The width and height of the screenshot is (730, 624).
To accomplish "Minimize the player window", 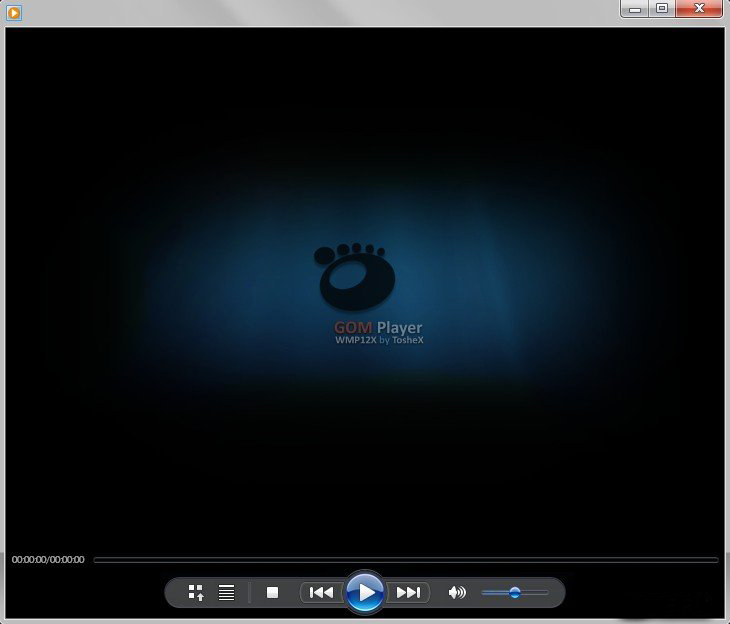I will pos(635,9).
